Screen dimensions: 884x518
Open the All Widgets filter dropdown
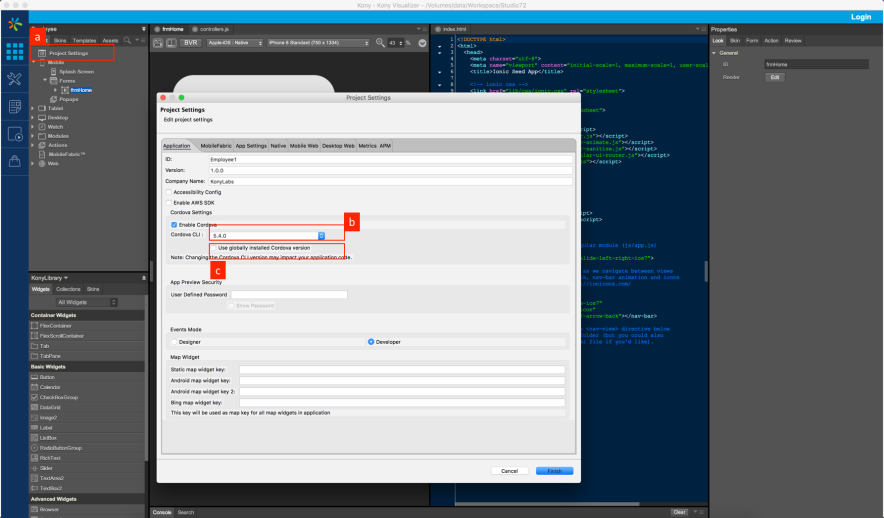[x=86, y=303]
